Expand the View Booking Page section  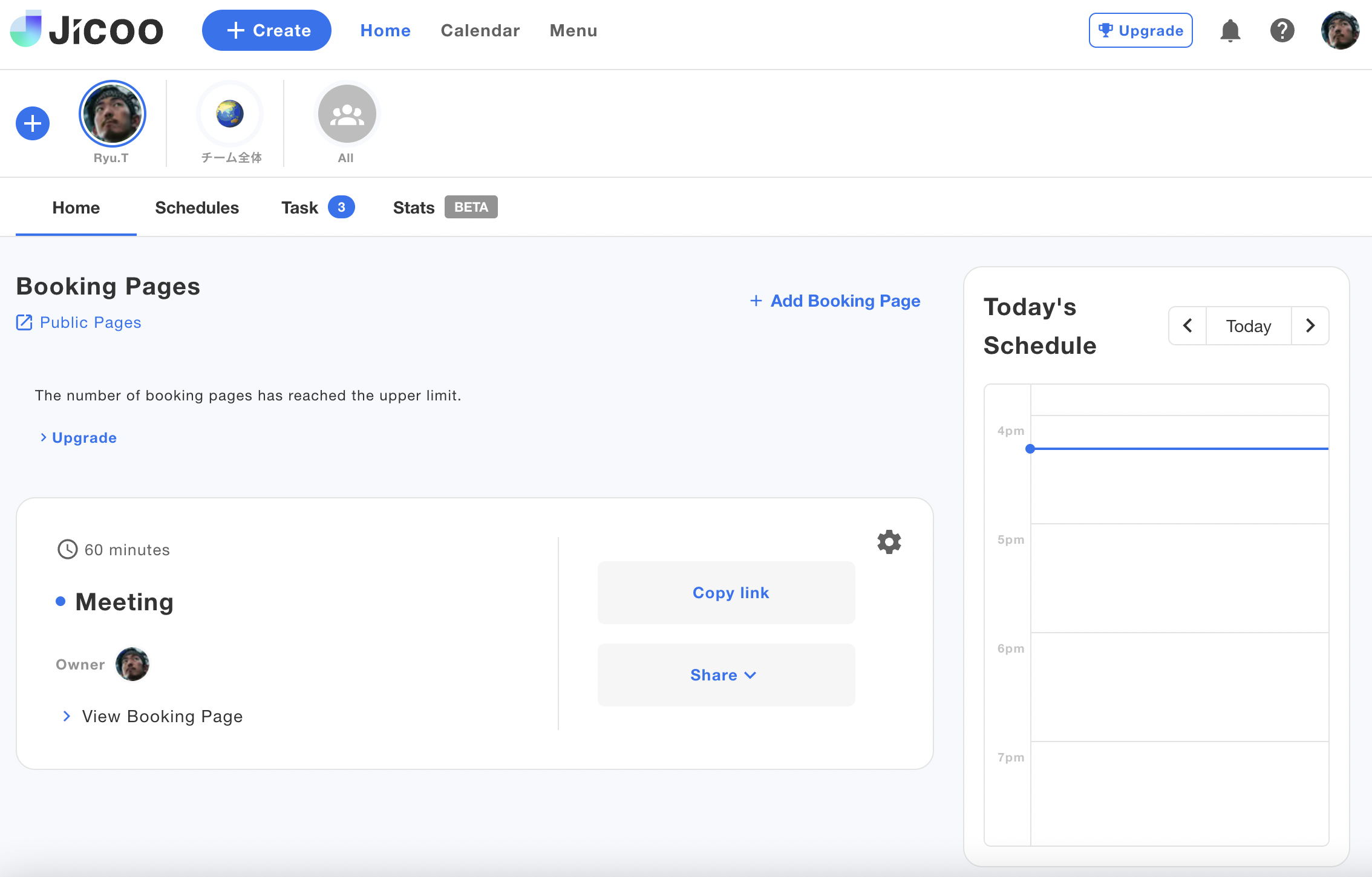click(152, 716)
